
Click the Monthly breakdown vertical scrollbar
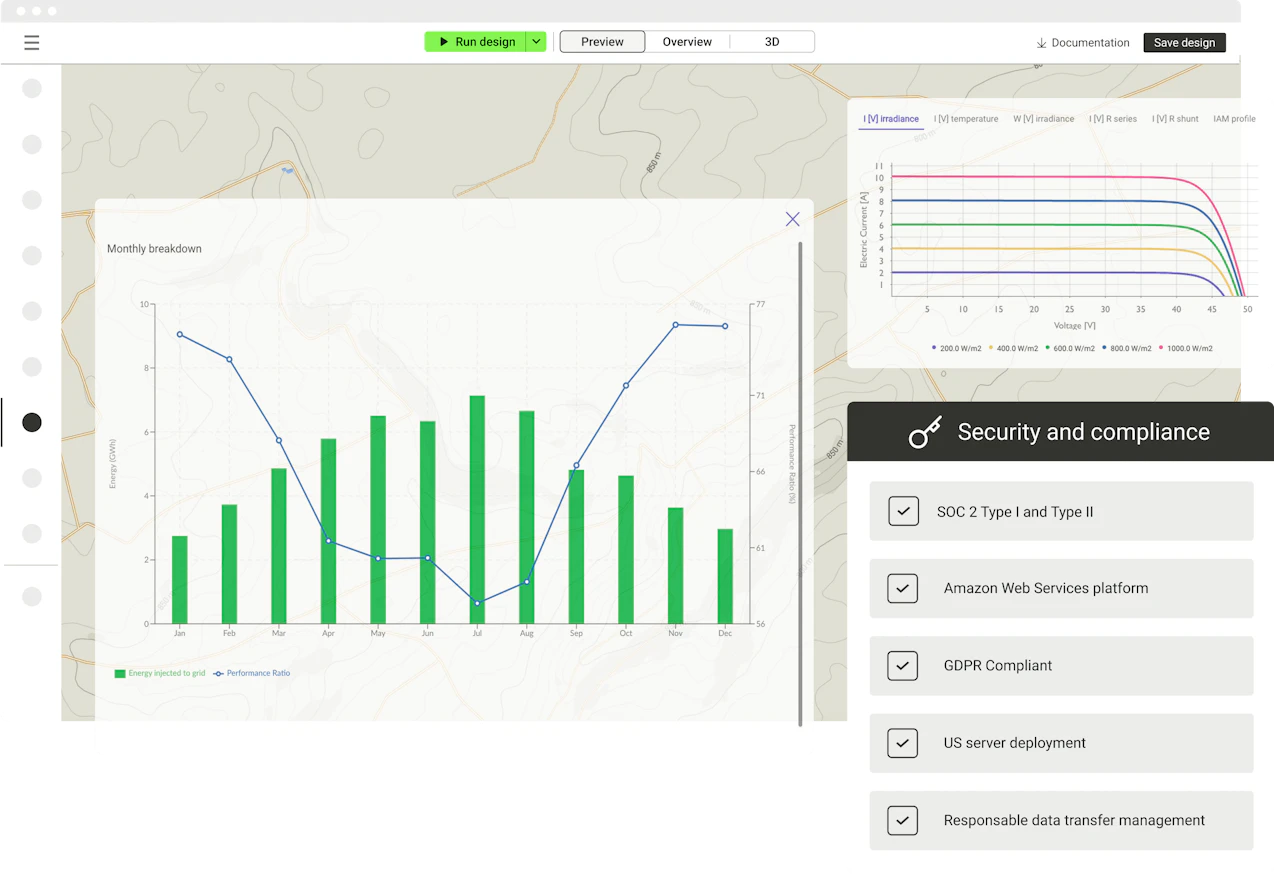click(800, 483)
